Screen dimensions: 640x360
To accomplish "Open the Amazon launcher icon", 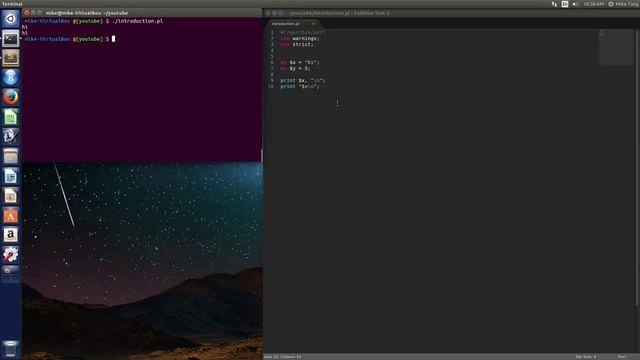I will point(11,235).
